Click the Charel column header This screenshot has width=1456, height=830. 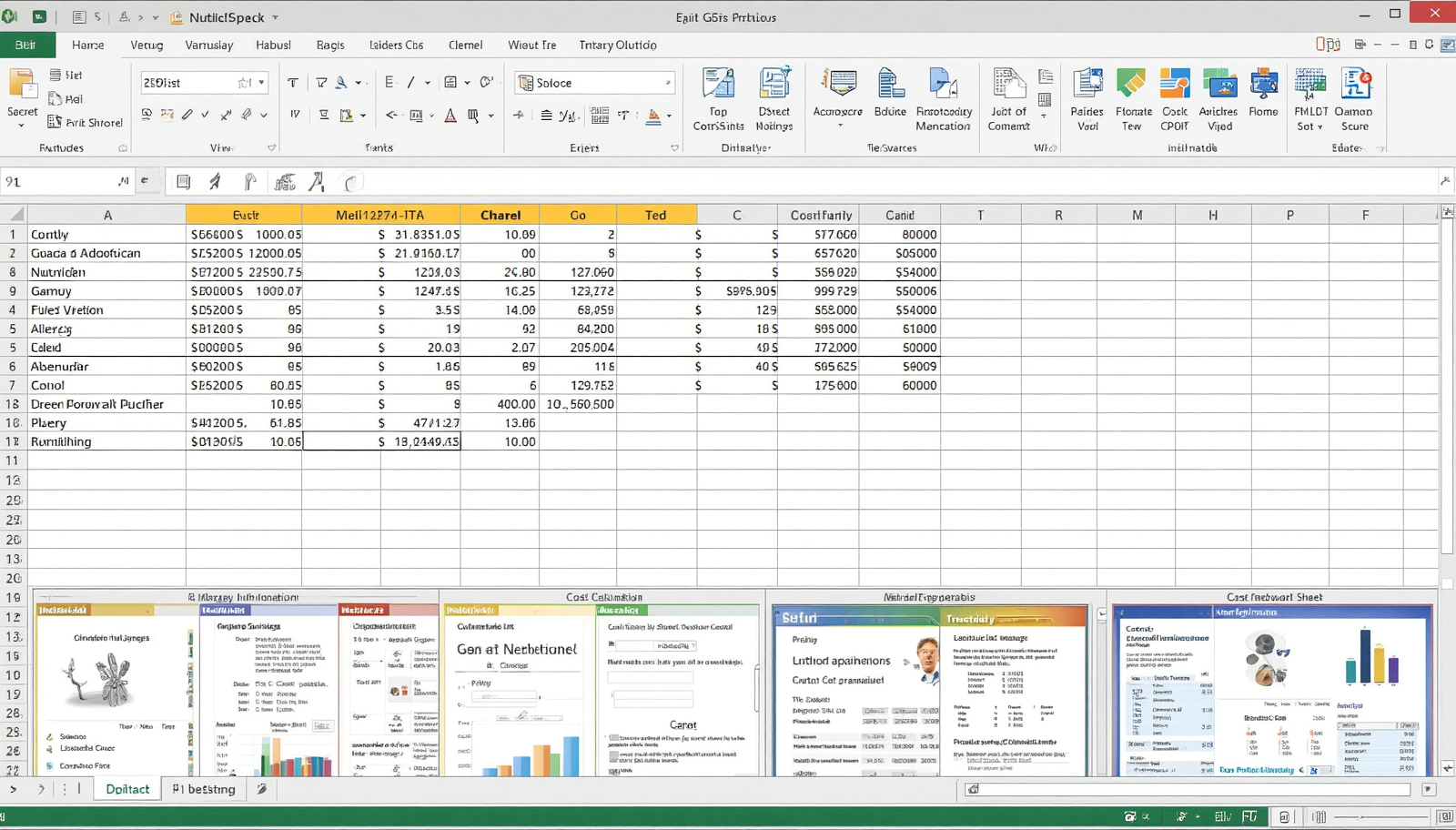tap(500, 215)
